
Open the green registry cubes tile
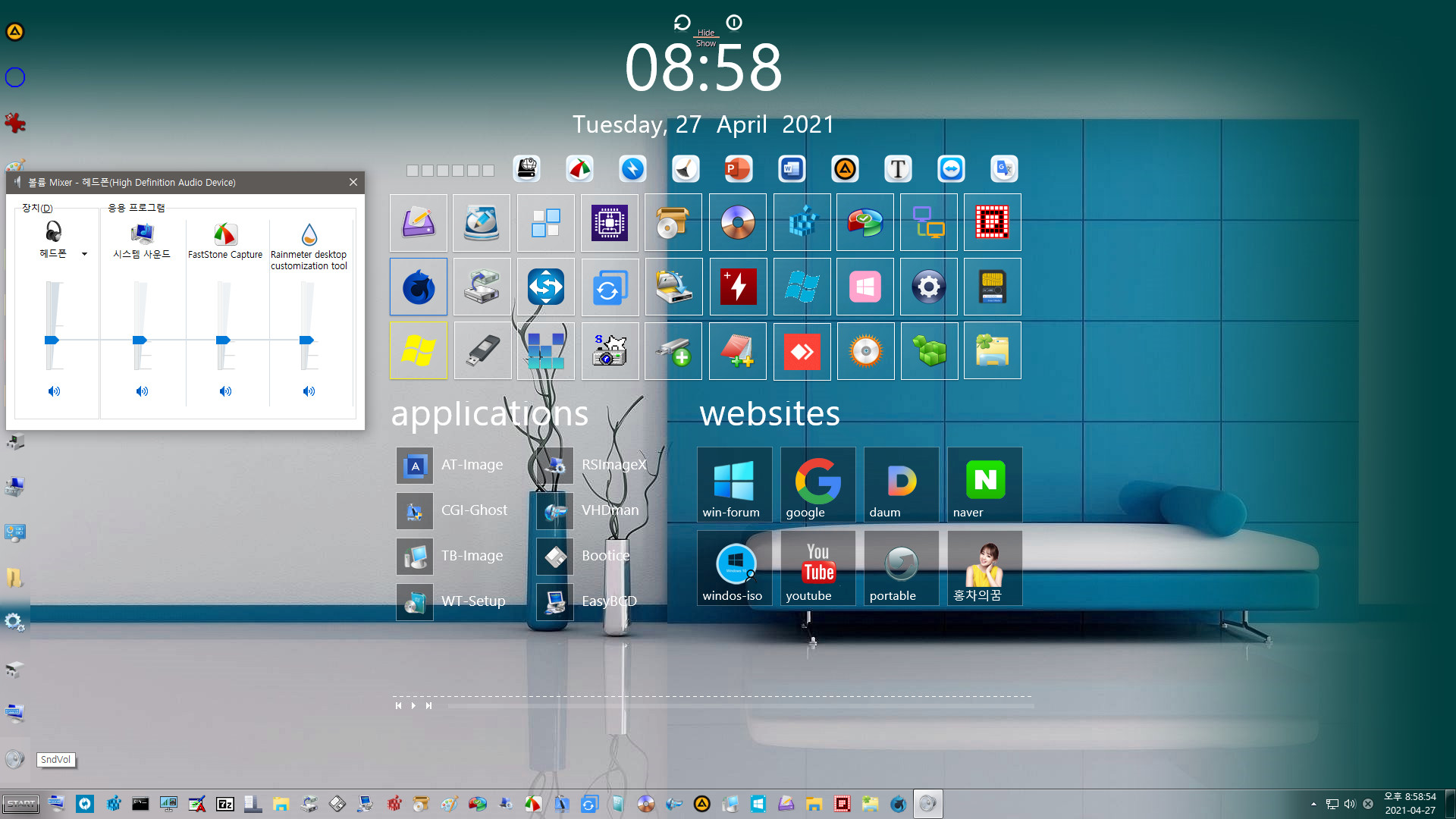coord(929,350)
